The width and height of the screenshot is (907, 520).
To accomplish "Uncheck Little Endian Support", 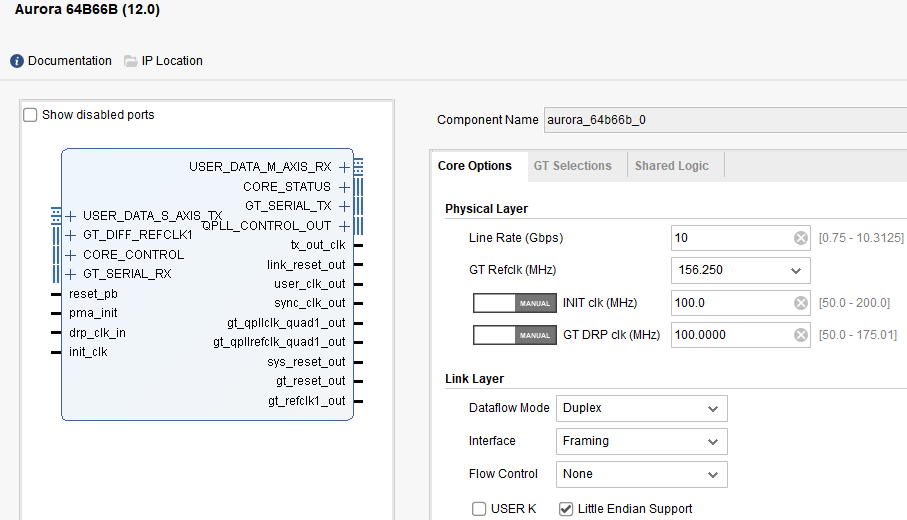I will point(566,508).
